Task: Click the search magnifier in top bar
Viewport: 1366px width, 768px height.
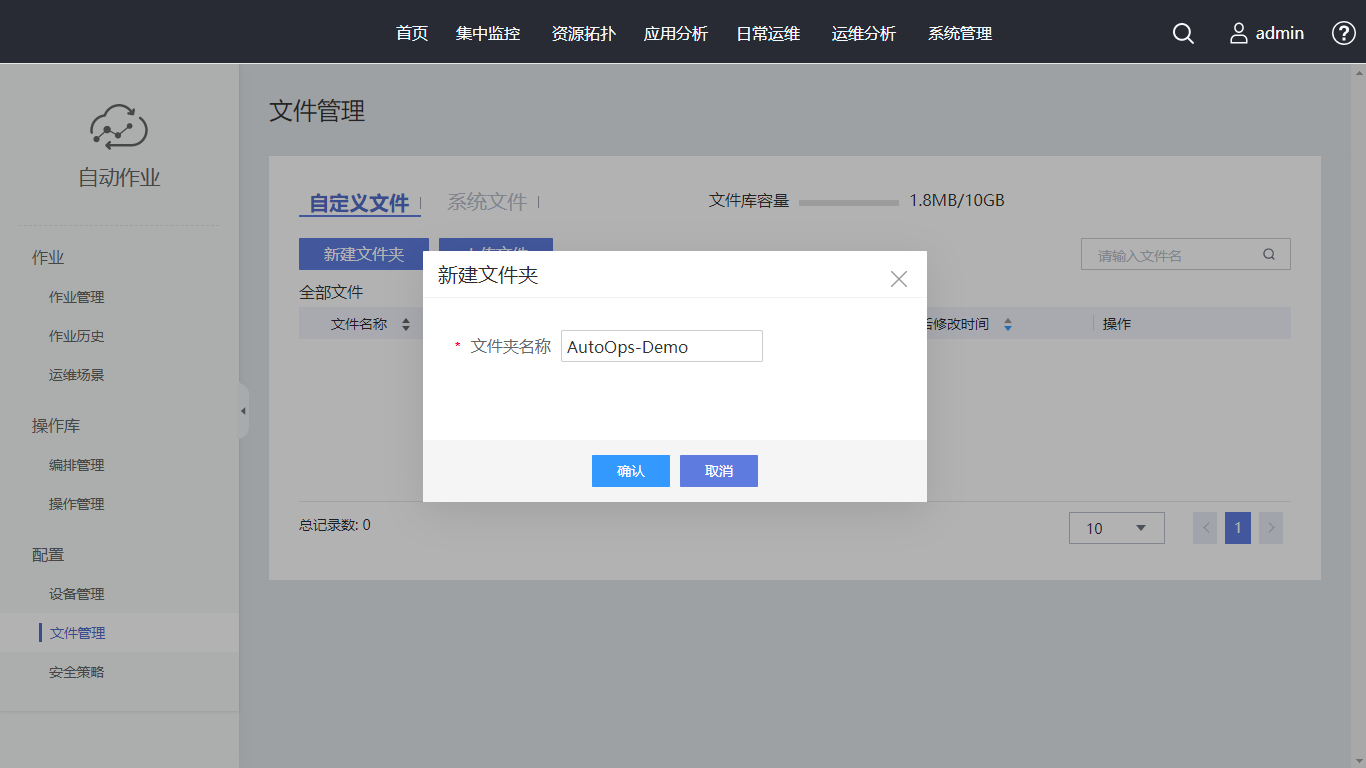Action: tap(1183, 34)
